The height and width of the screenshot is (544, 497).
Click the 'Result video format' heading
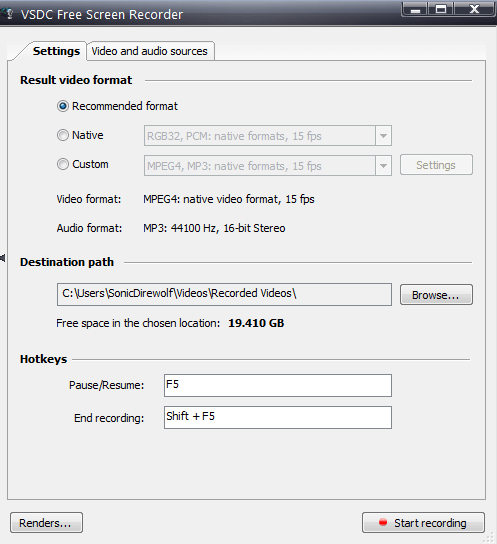pos(76,80)
